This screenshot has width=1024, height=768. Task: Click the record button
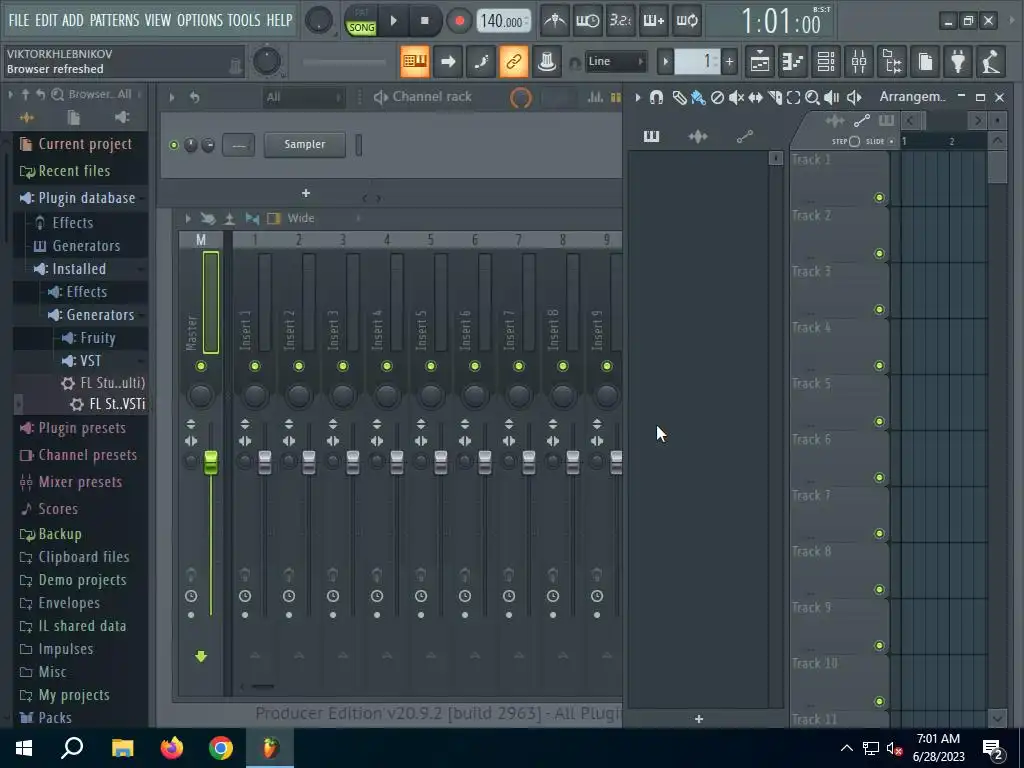pos(459,21)
